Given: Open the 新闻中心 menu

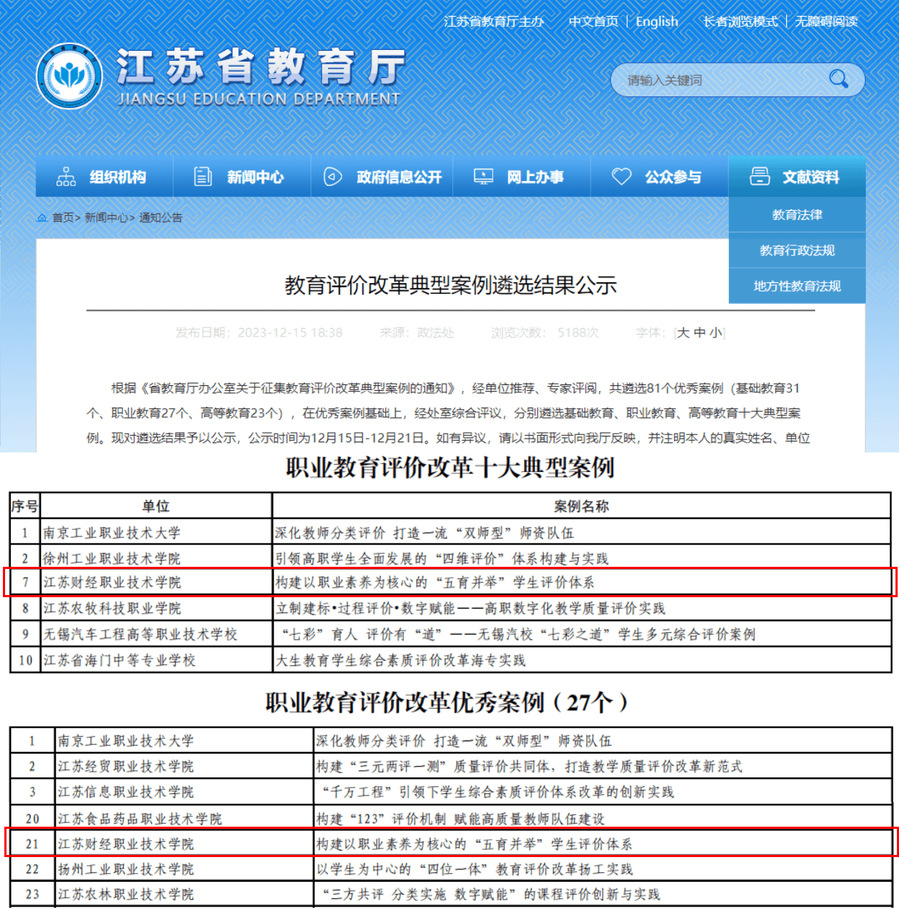Looking at the screenshot, I should (x=242, y=176).
